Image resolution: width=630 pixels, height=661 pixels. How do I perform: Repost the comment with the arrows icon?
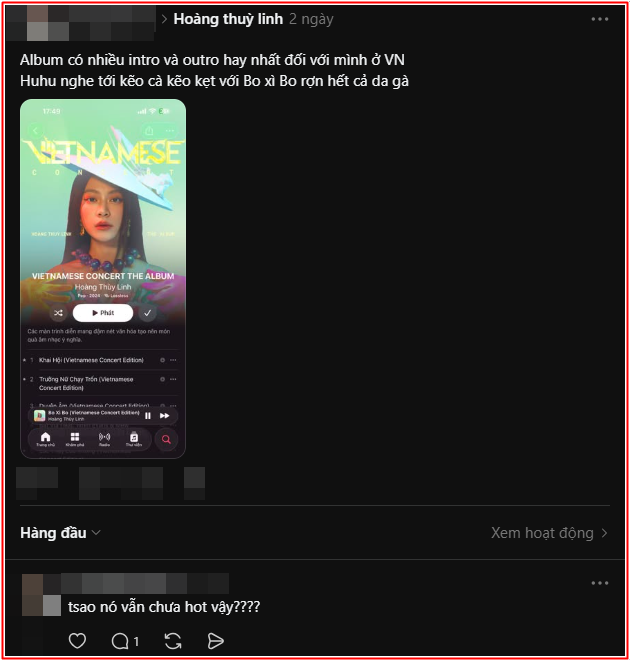tap(173, 641)
